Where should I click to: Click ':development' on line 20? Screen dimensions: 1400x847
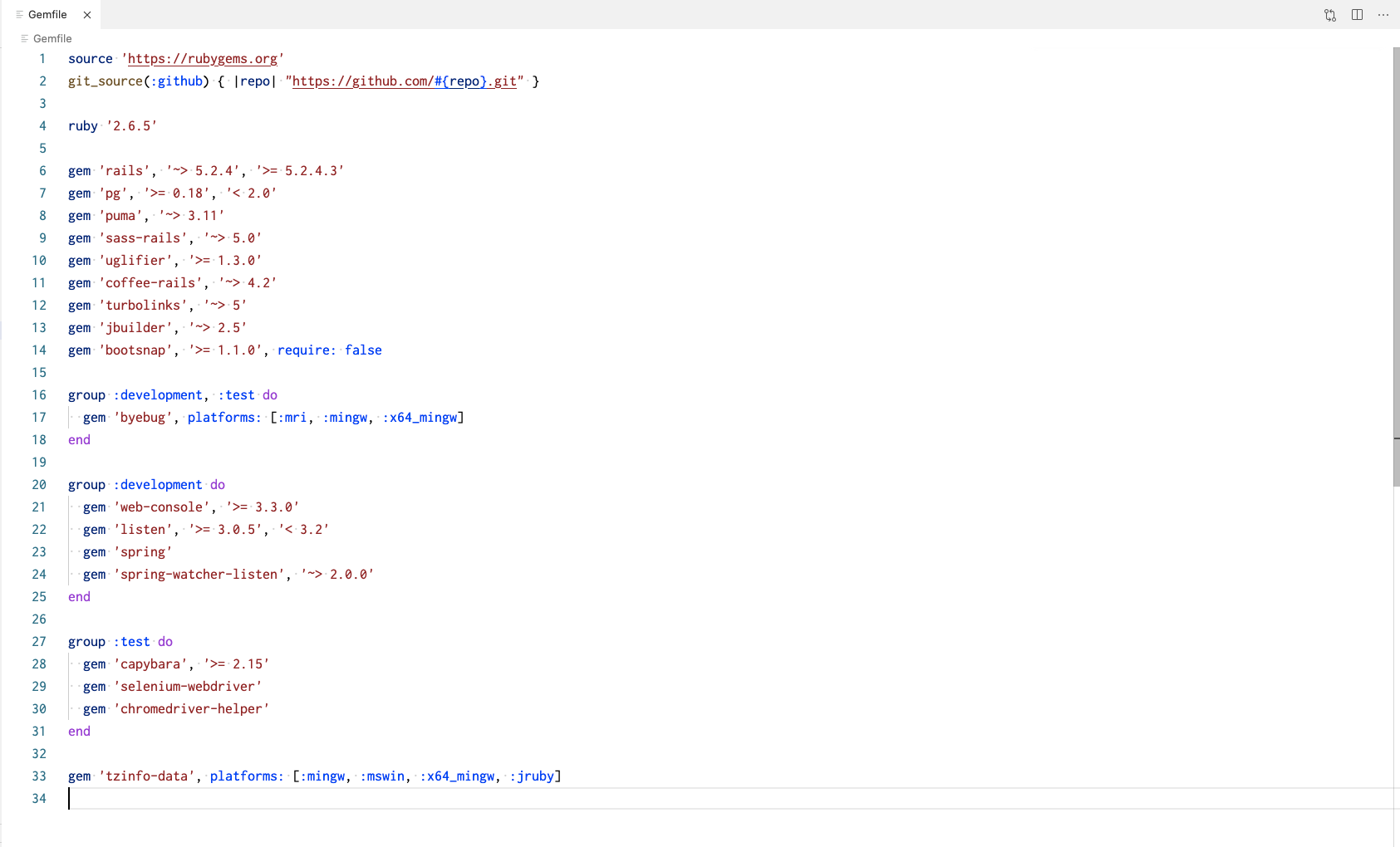(x=158, y=485)
